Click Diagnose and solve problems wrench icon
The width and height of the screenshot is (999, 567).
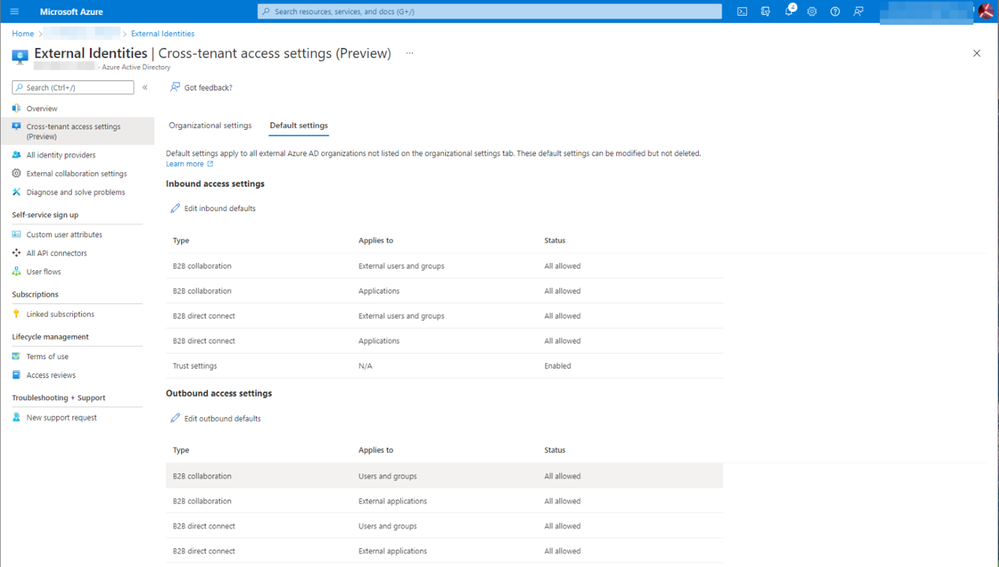17,192
